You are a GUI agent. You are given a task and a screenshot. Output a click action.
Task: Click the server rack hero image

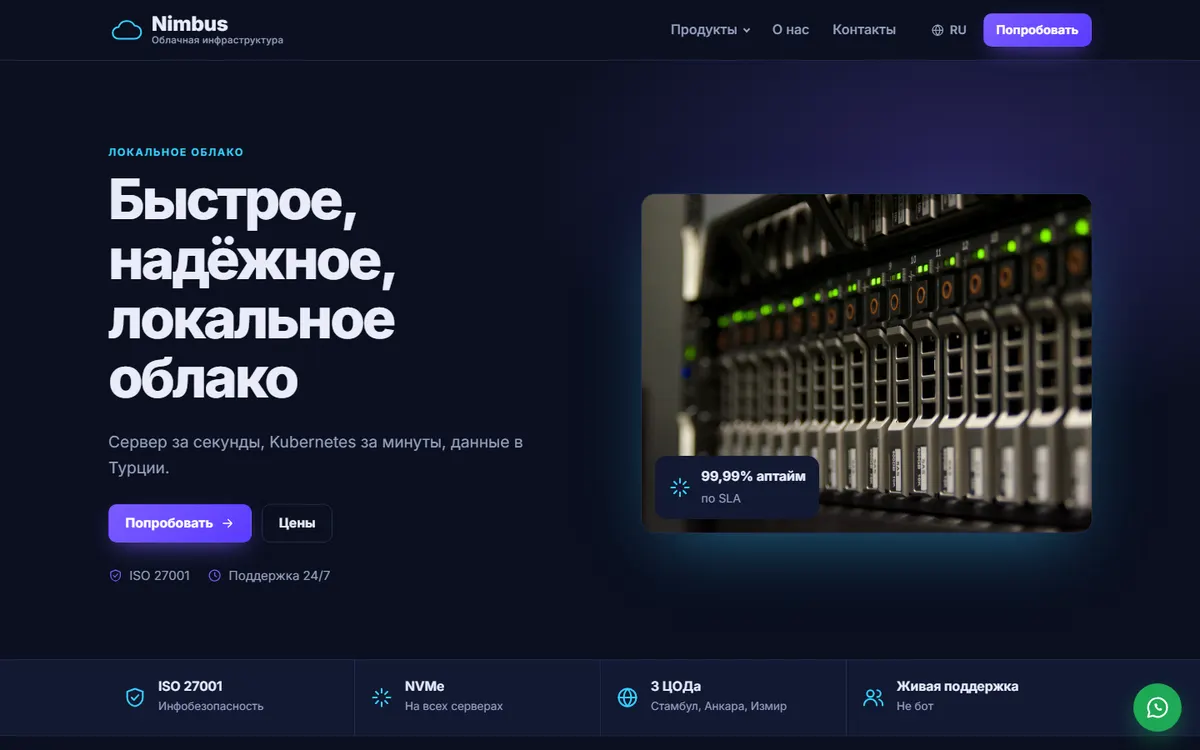coord(866,363)
